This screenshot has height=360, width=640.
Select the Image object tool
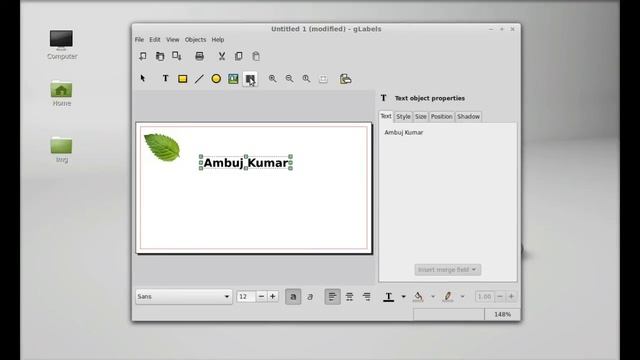[x=233, y=79]
